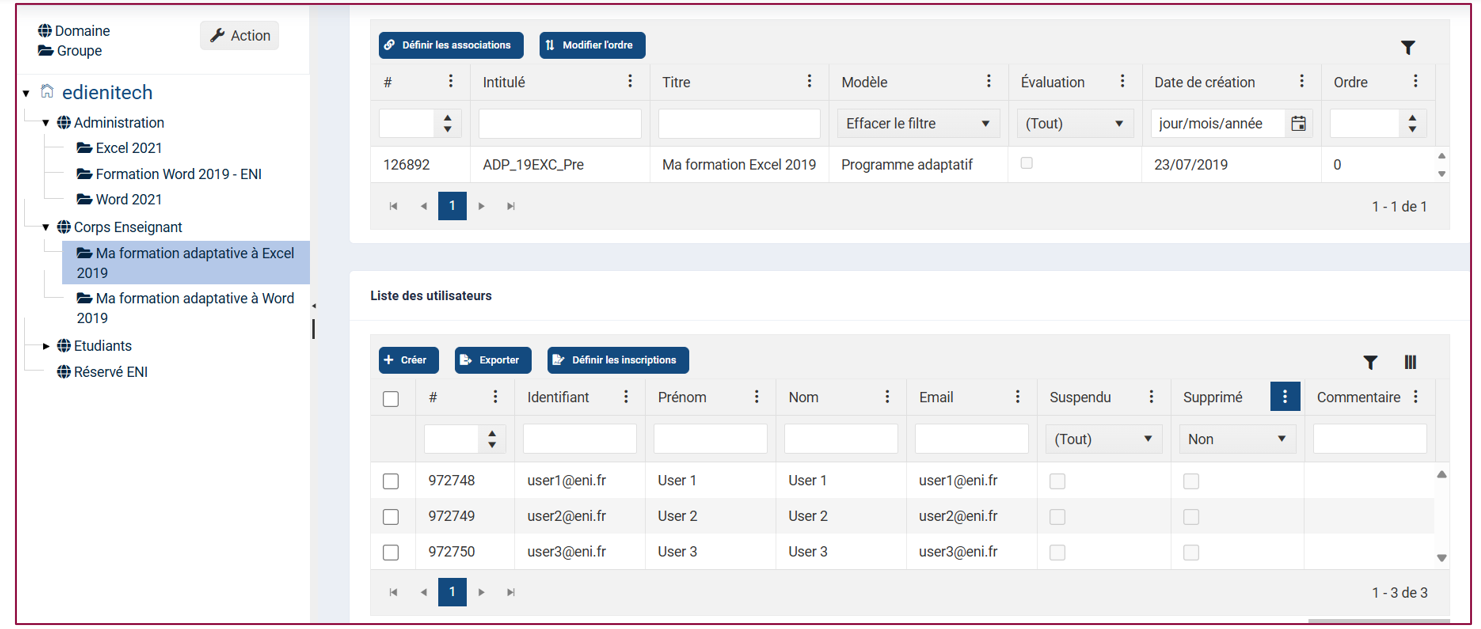Click users table scrollbar down arrow

coord(1442,558)
